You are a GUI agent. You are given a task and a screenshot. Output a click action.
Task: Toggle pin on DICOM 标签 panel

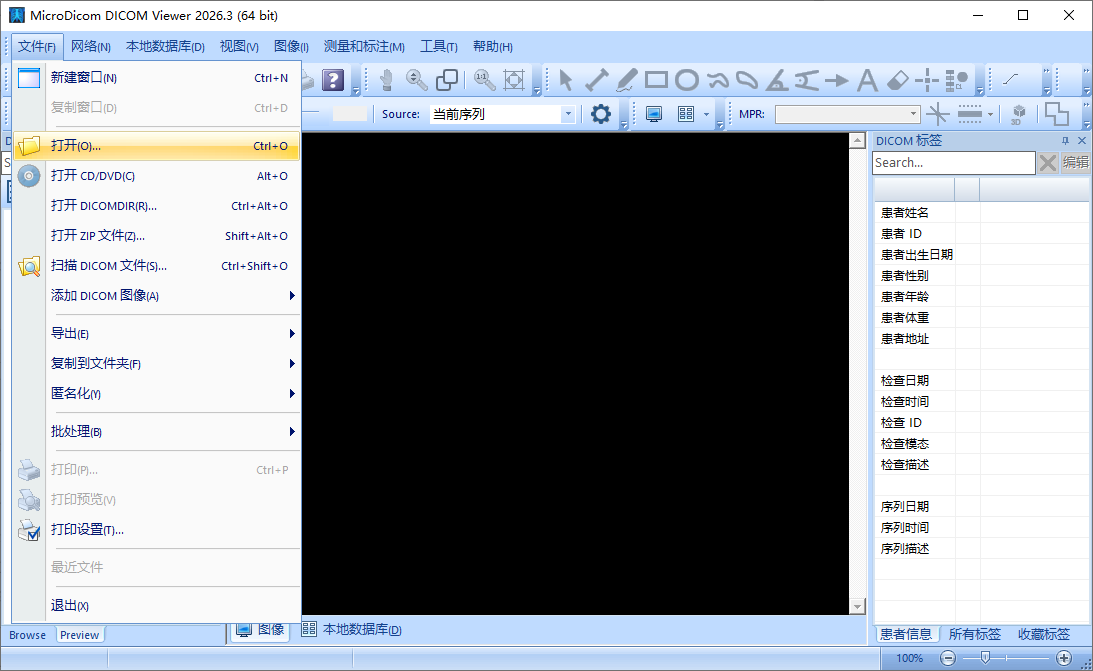pyautogui.click(x=1065, y=141)
